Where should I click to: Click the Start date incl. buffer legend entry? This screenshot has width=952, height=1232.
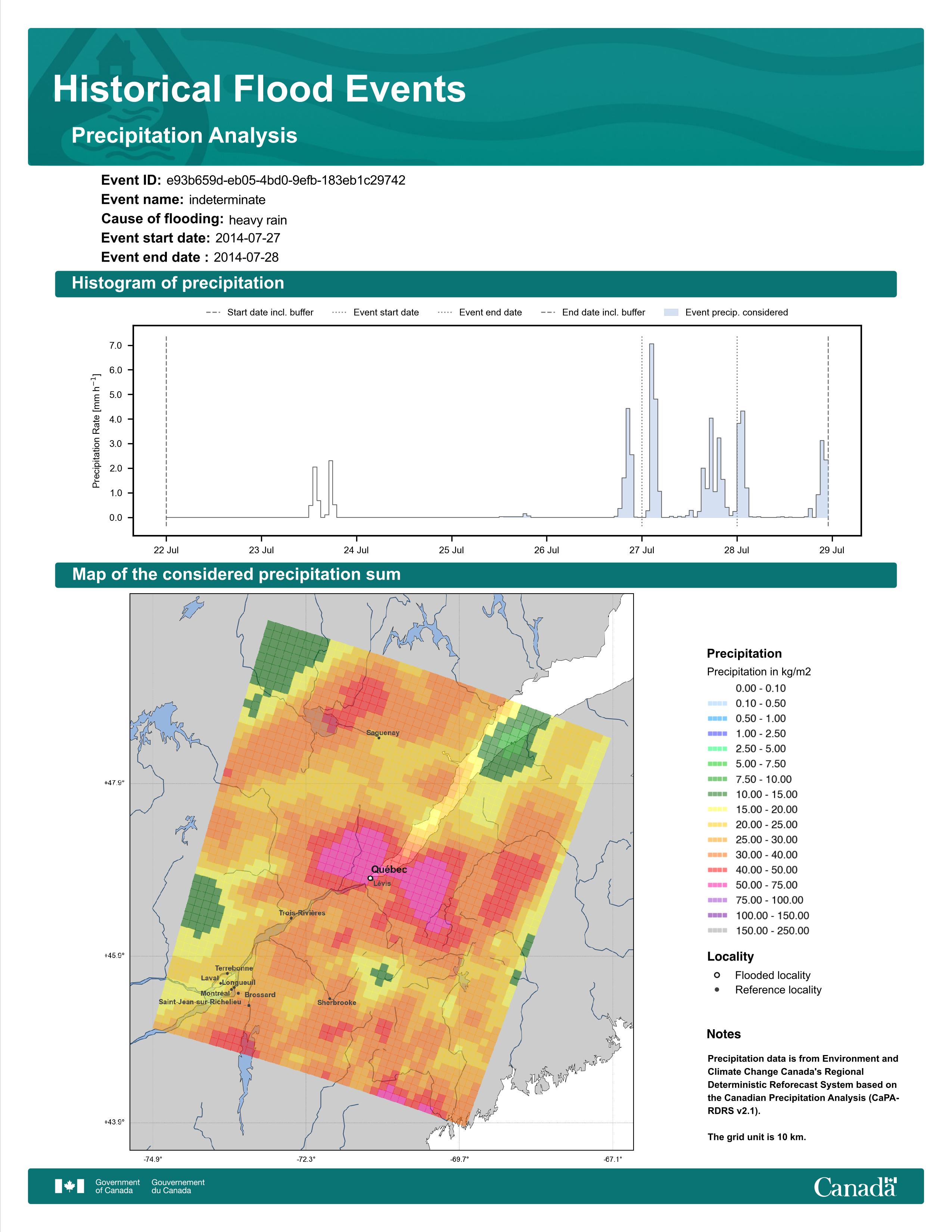pyautogui.click(x=259, y=312)
